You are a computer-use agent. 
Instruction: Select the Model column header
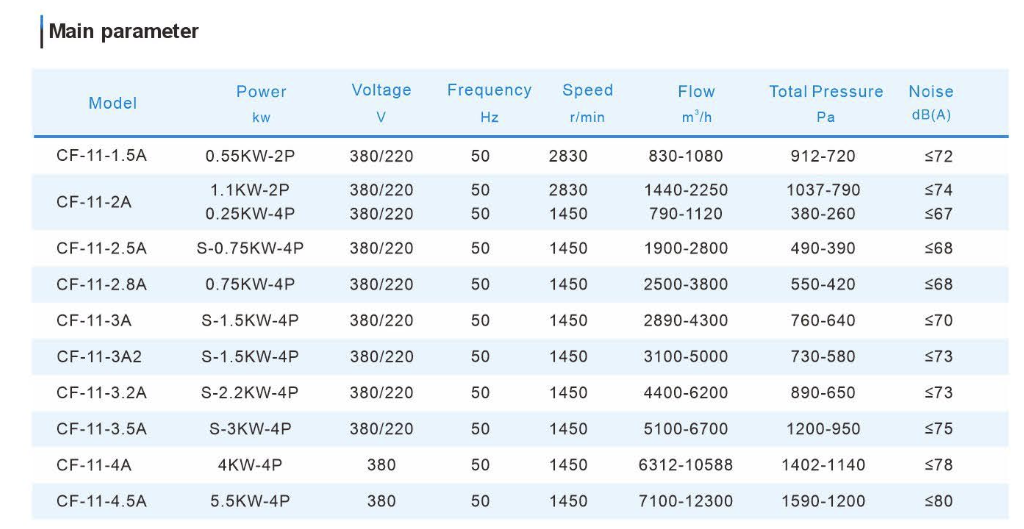(x=112, y=103)
